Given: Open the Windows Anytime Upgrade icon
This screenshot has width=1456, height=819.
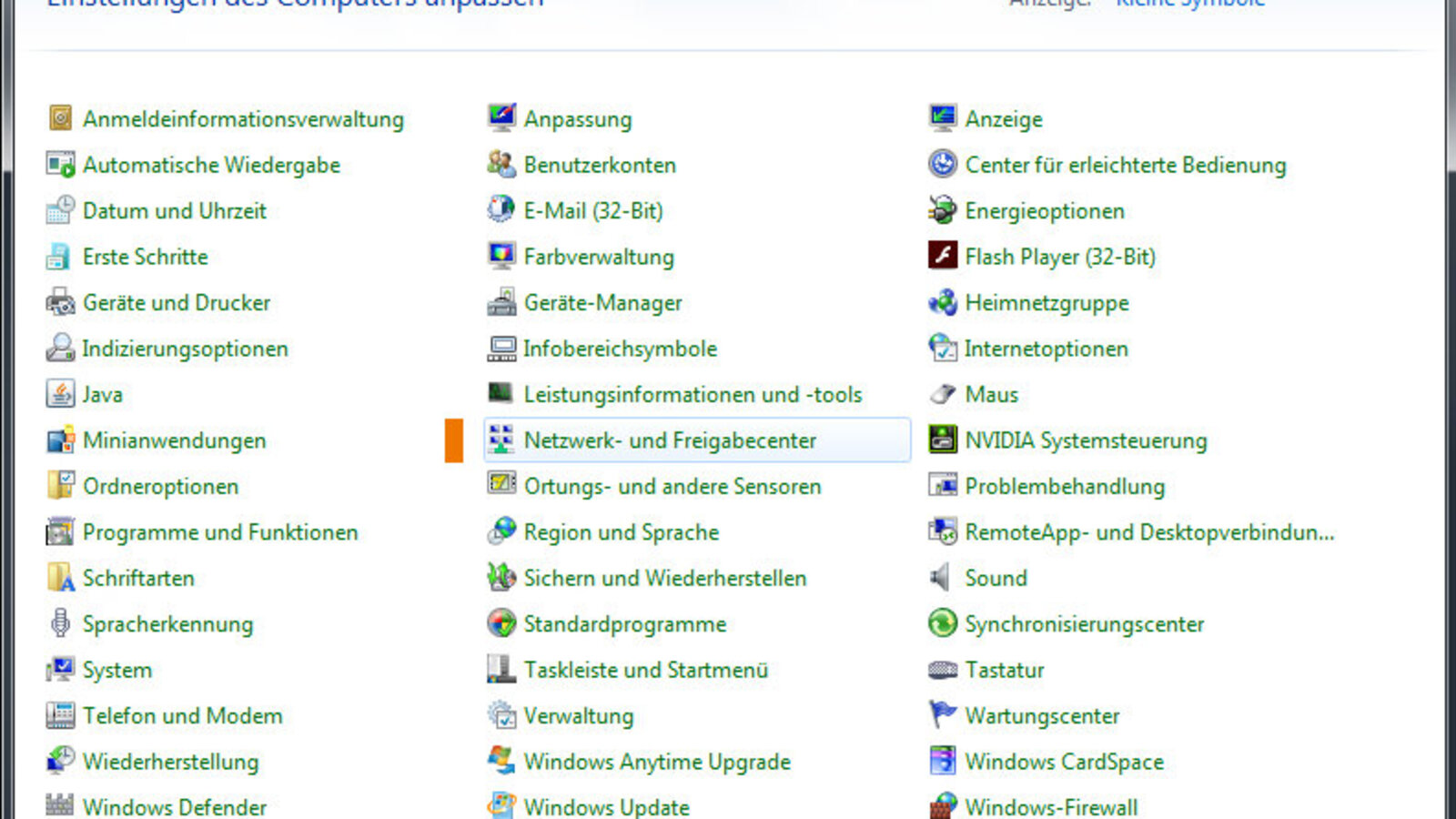Looking at the screenshot, I should (x=501, y=761).
